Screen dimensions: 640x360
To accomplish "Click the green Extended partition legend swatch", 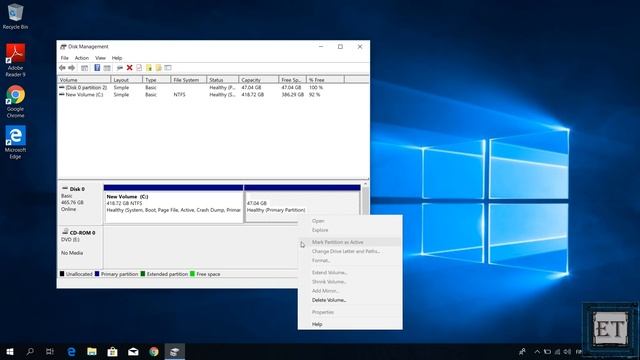I will [143, 274].
